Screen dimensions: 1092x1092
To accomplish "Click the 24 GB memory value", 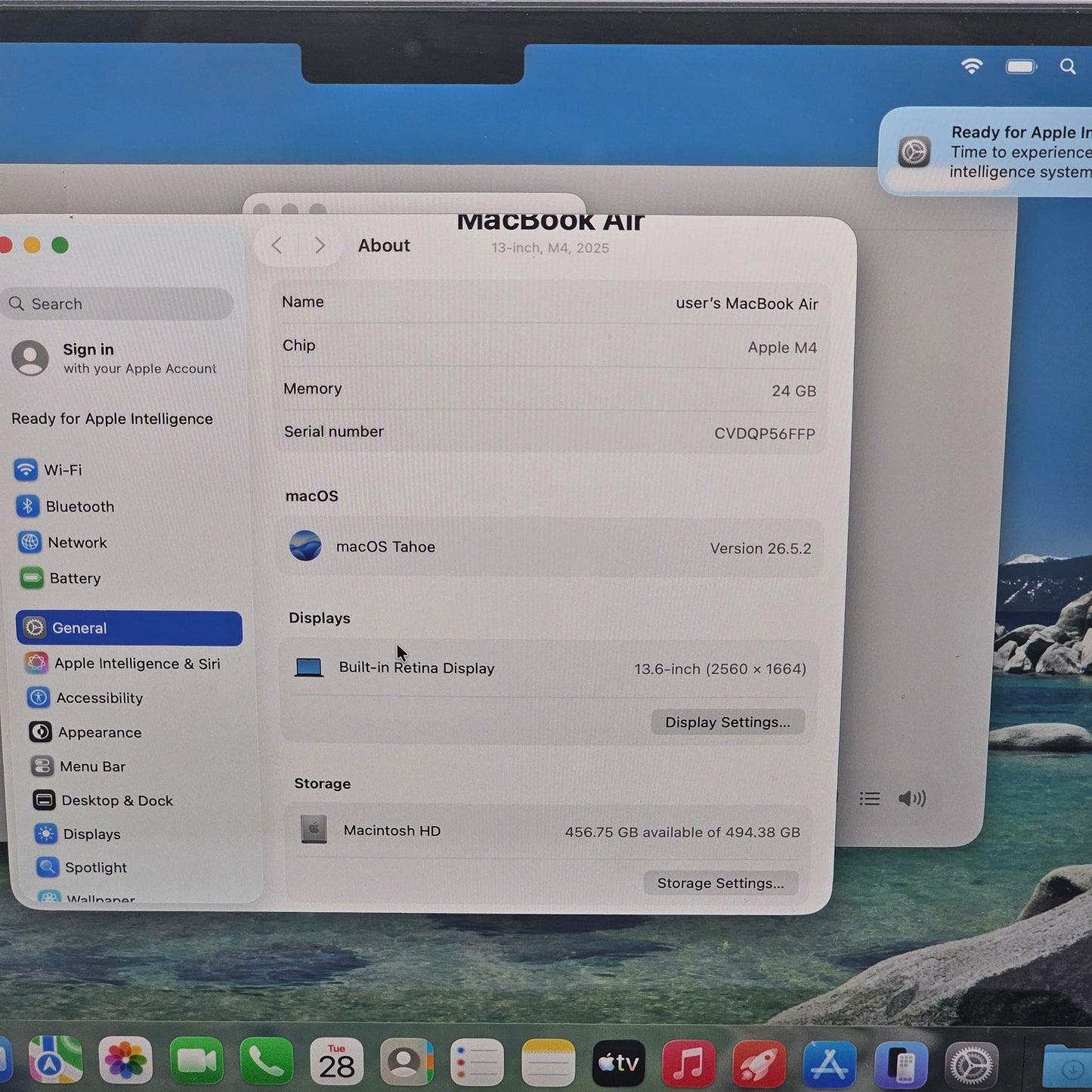I will tap(793, 391).
